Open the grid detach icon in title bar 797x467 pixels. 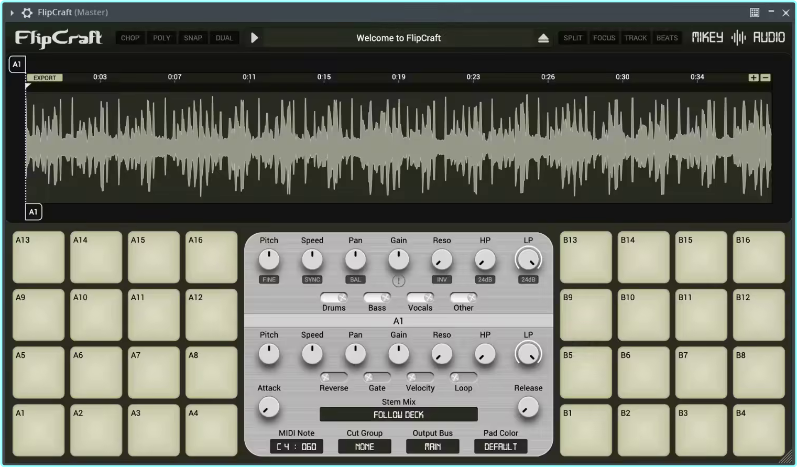[x=754, y=12]
